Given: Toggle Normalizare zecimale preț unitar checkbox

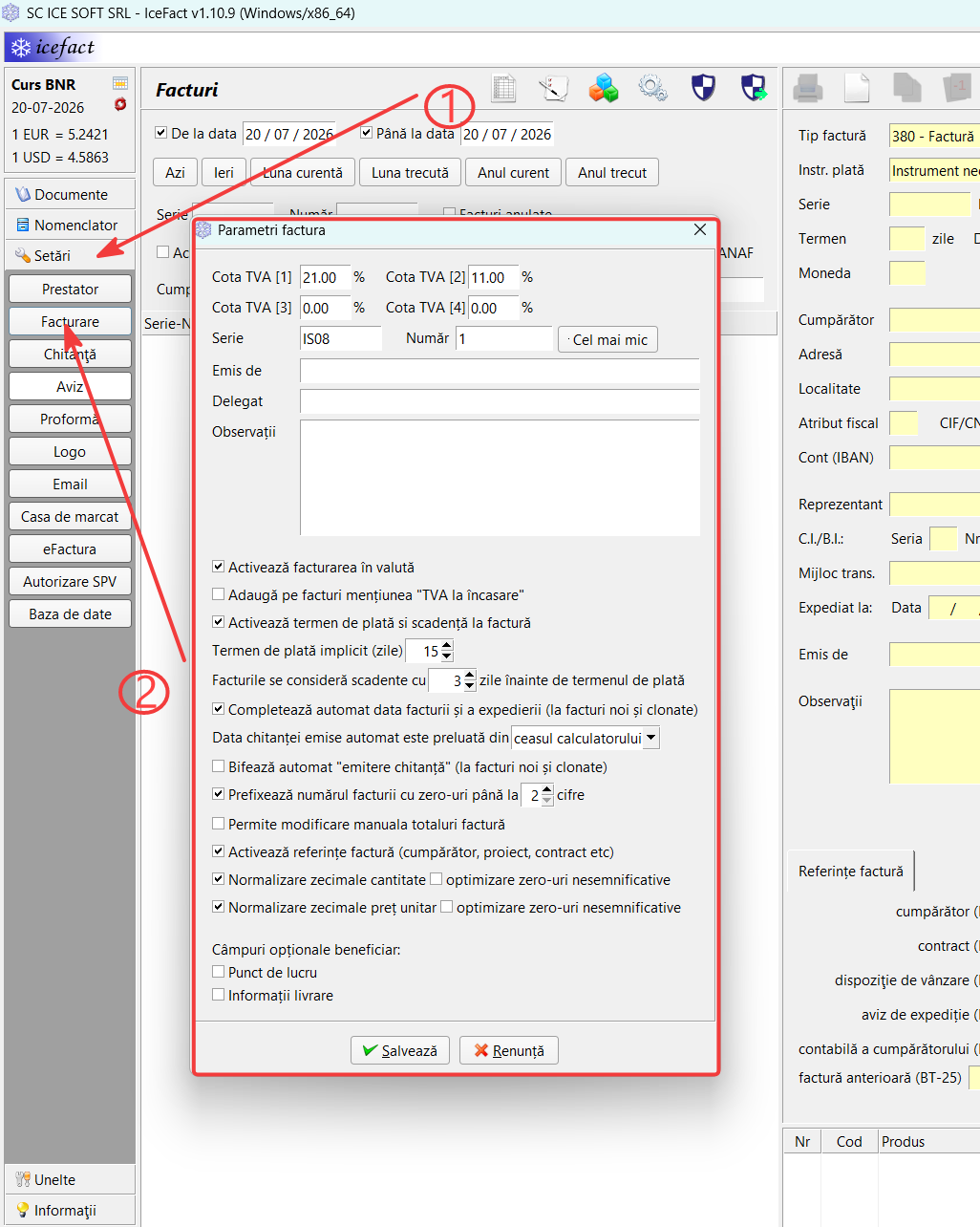Looking at the screenshot, I should (x=218, y=907).
